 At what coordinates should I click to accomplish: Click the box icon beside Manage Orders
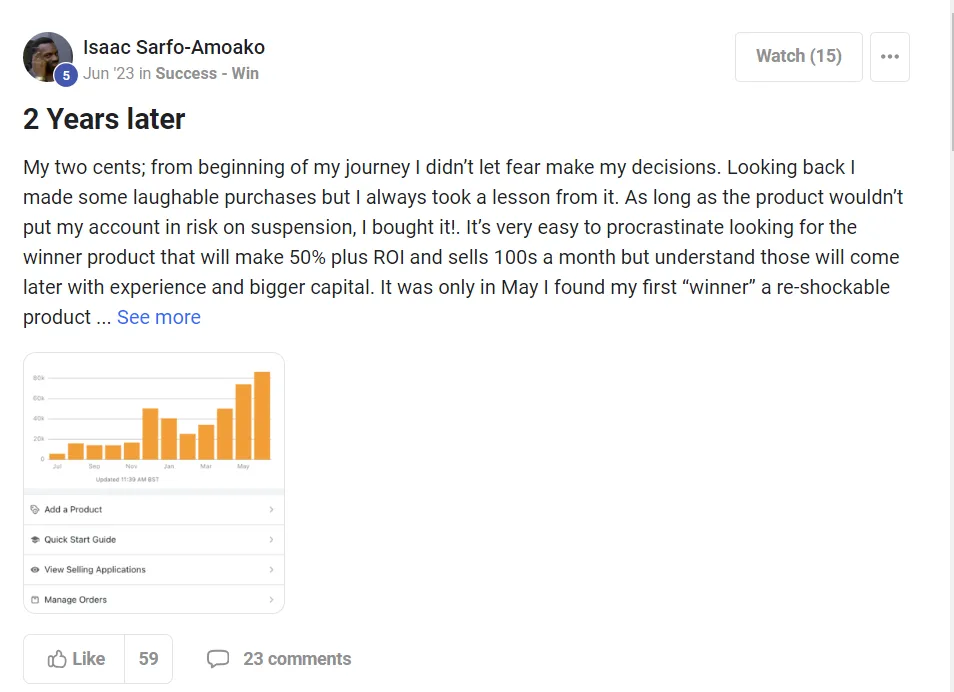click(35, 600)
